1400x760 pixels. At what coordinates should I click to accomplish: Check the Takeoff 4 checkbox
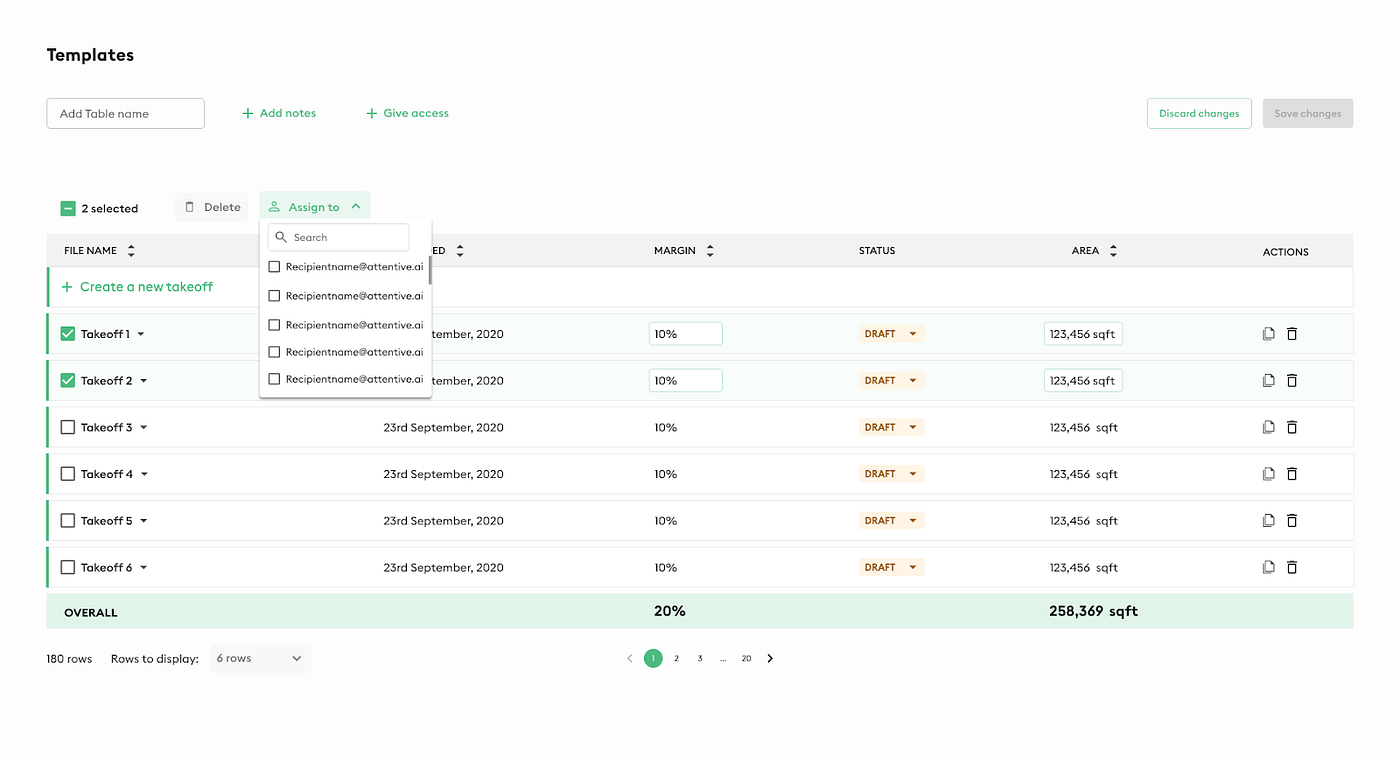(x=68, y=474)
